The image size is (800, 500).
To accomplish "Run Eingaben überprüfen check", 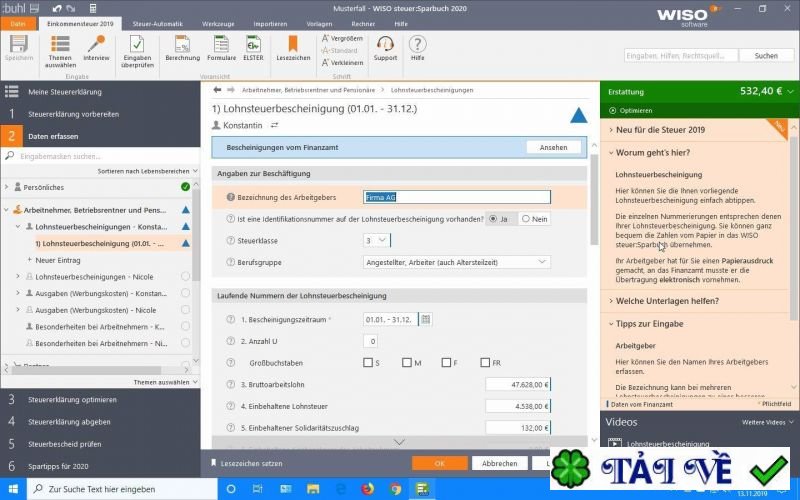I will 137,52.
